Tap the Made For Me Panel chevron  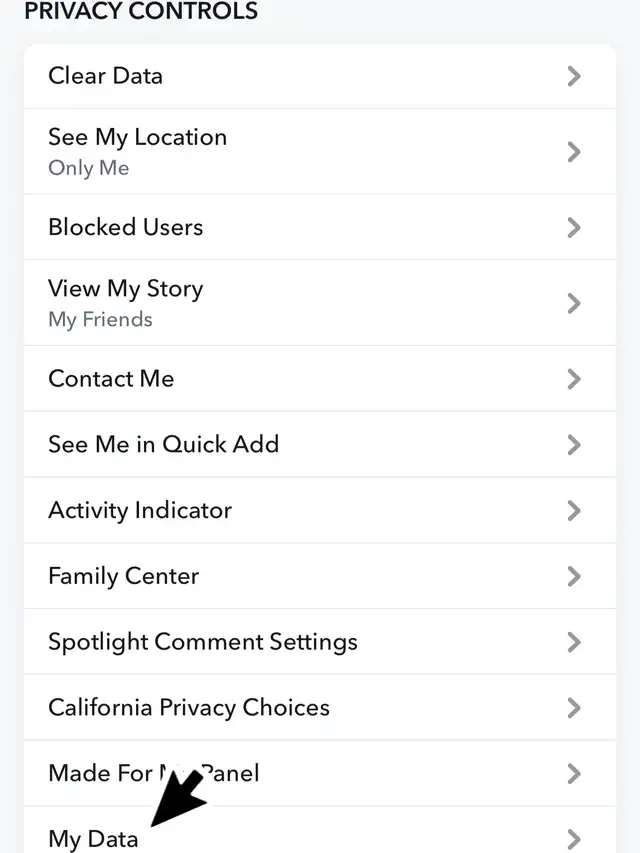(574, 773)
